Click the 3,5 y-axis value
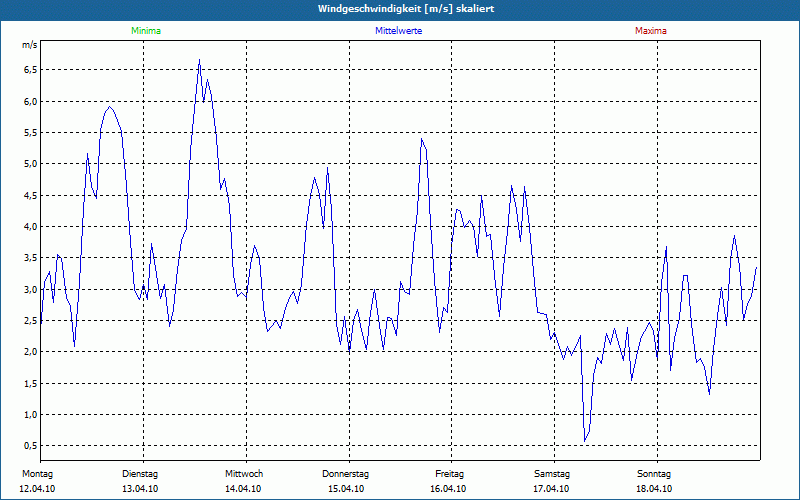Screen dimensions: 800x500 (30, 258)
